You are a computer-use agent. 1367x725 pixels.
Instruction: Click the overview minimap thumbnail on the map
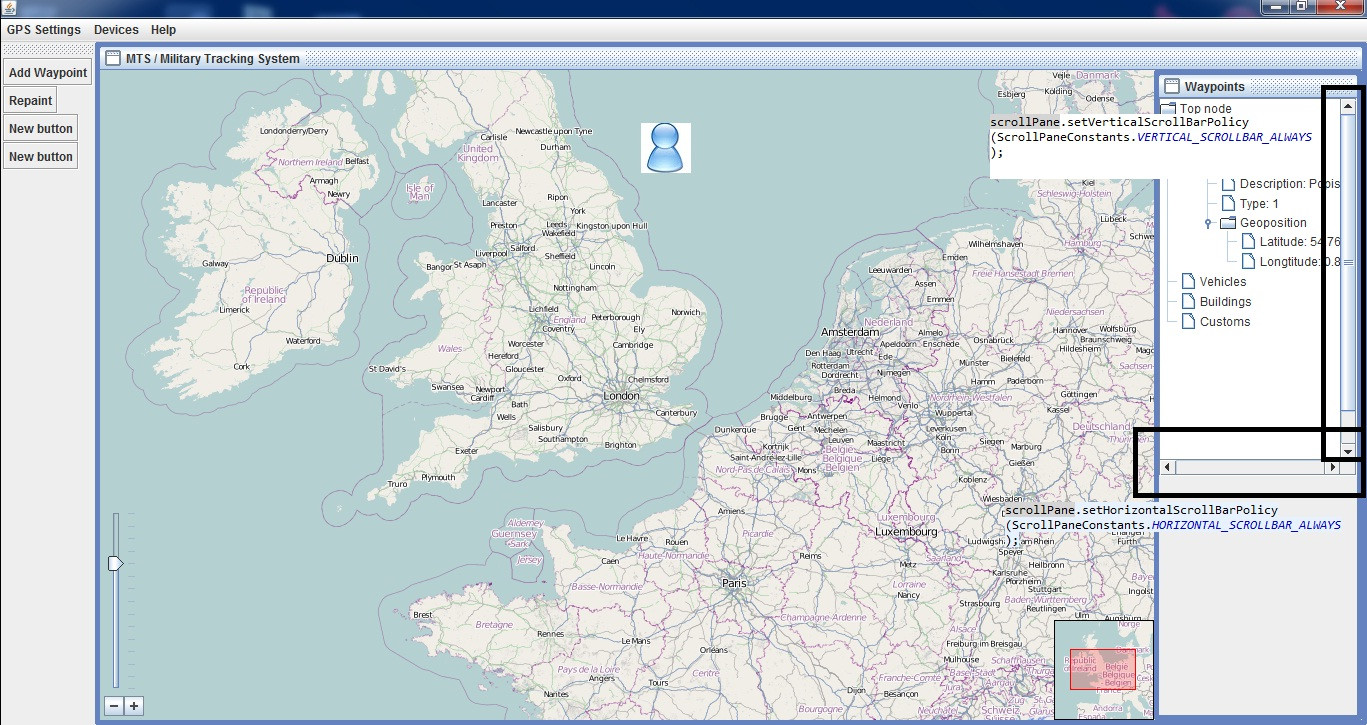pyautogui.click(x=1104, y=669)
